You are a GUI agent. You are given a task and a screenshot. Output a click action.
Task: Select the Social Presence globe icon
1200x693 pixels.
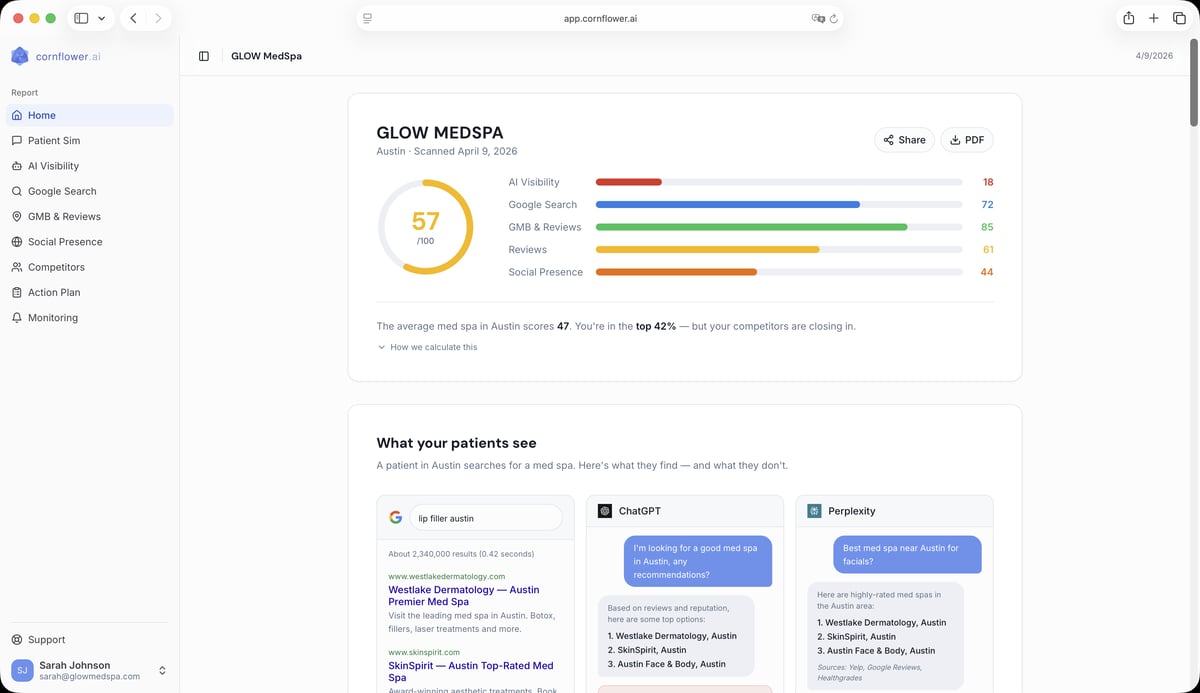point(17,242)
